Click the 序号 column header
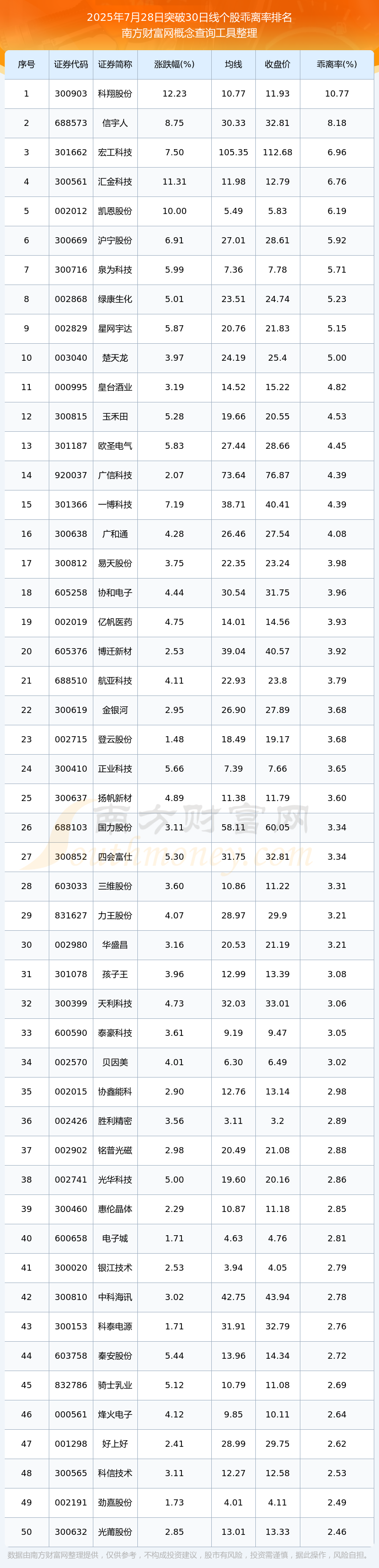Screen dimensions: 379x1568 [x=26, y=64]
